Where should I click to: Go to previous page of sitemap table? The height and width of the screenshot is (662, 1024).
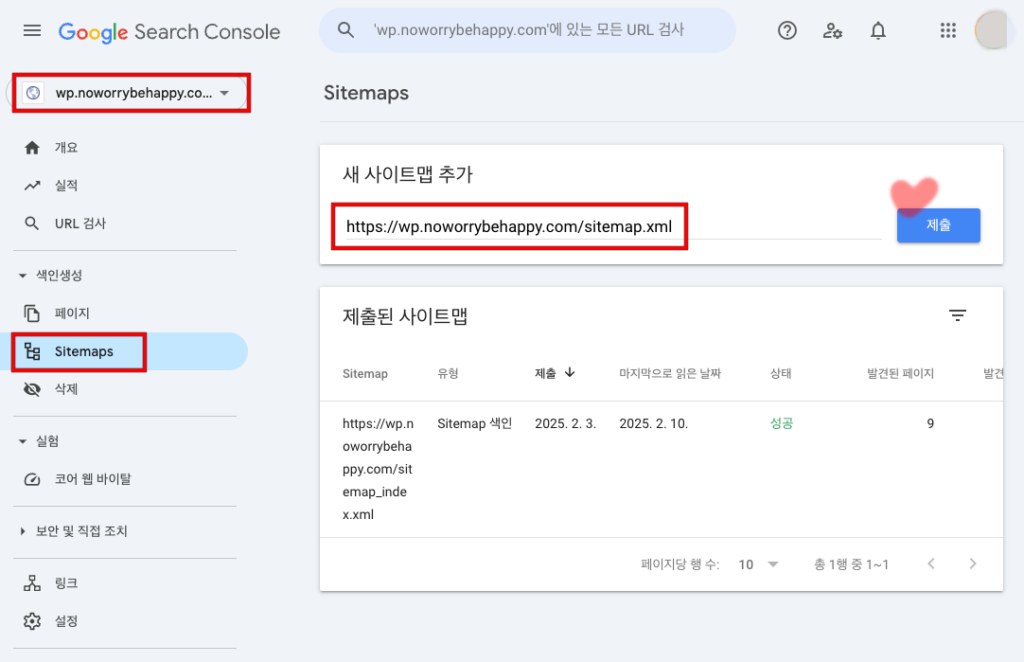[931, 563]
